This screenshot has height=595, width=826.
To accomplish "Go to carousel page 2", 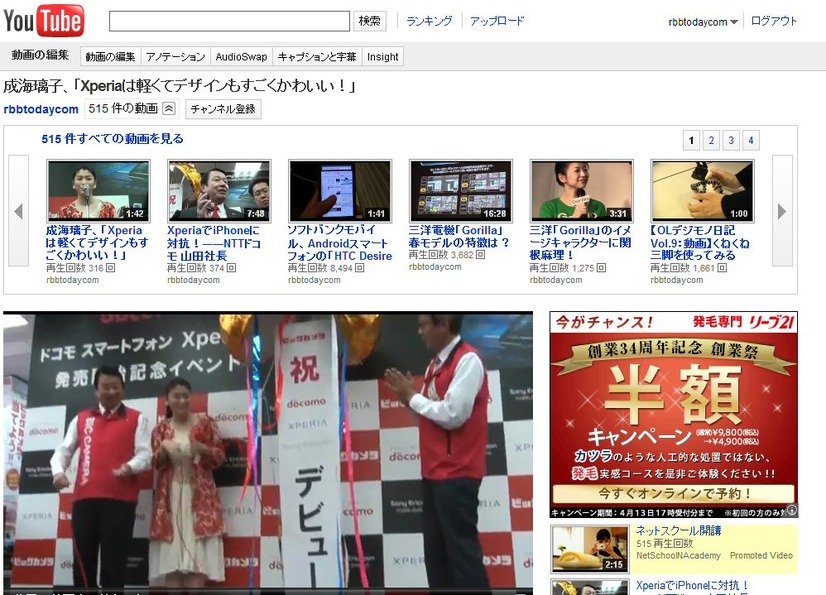I will coord(711,140).
